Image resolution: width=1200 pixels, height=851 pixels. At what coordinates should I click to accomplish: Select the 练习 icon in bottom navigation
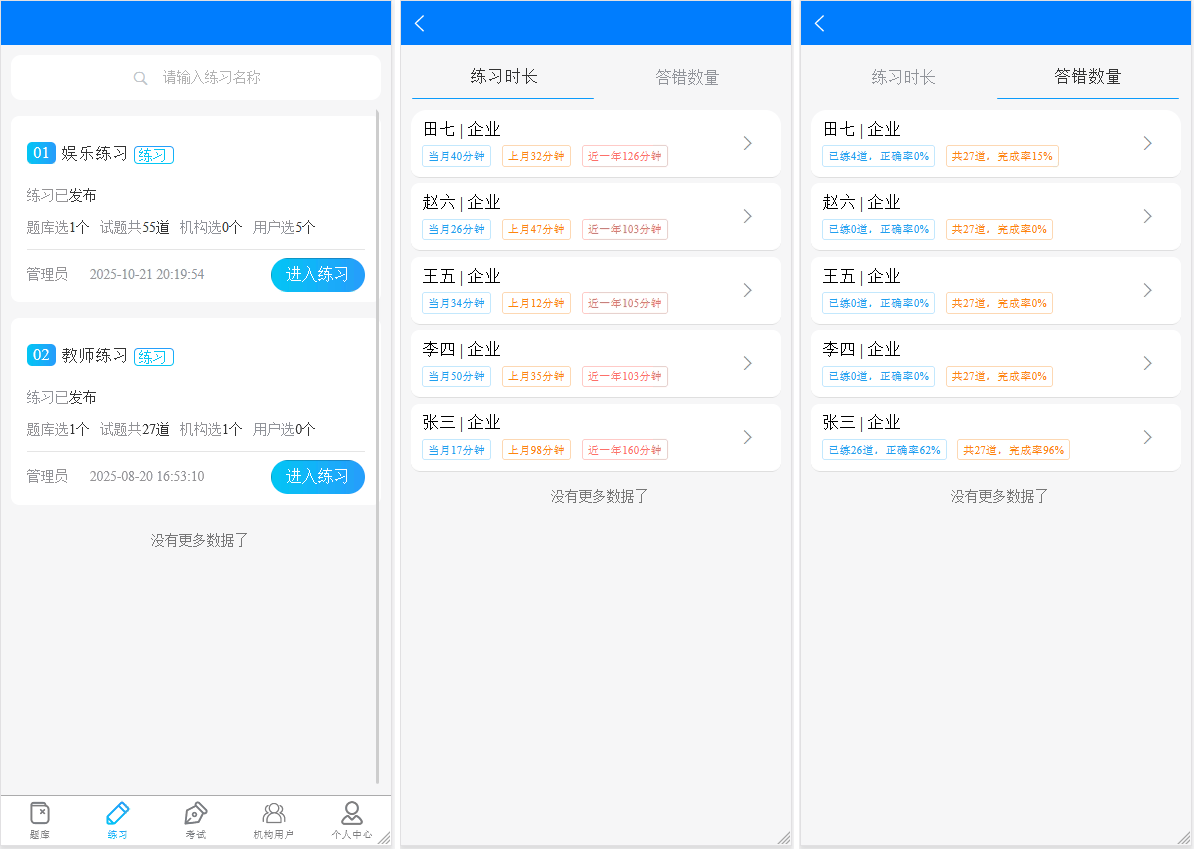pyautogui.click(x=117, y=820)
